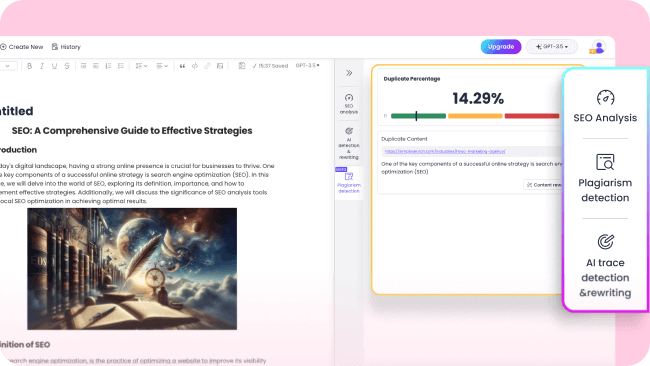
Task: Click the red segment of percentage bar
Action: tap(532, 116)
